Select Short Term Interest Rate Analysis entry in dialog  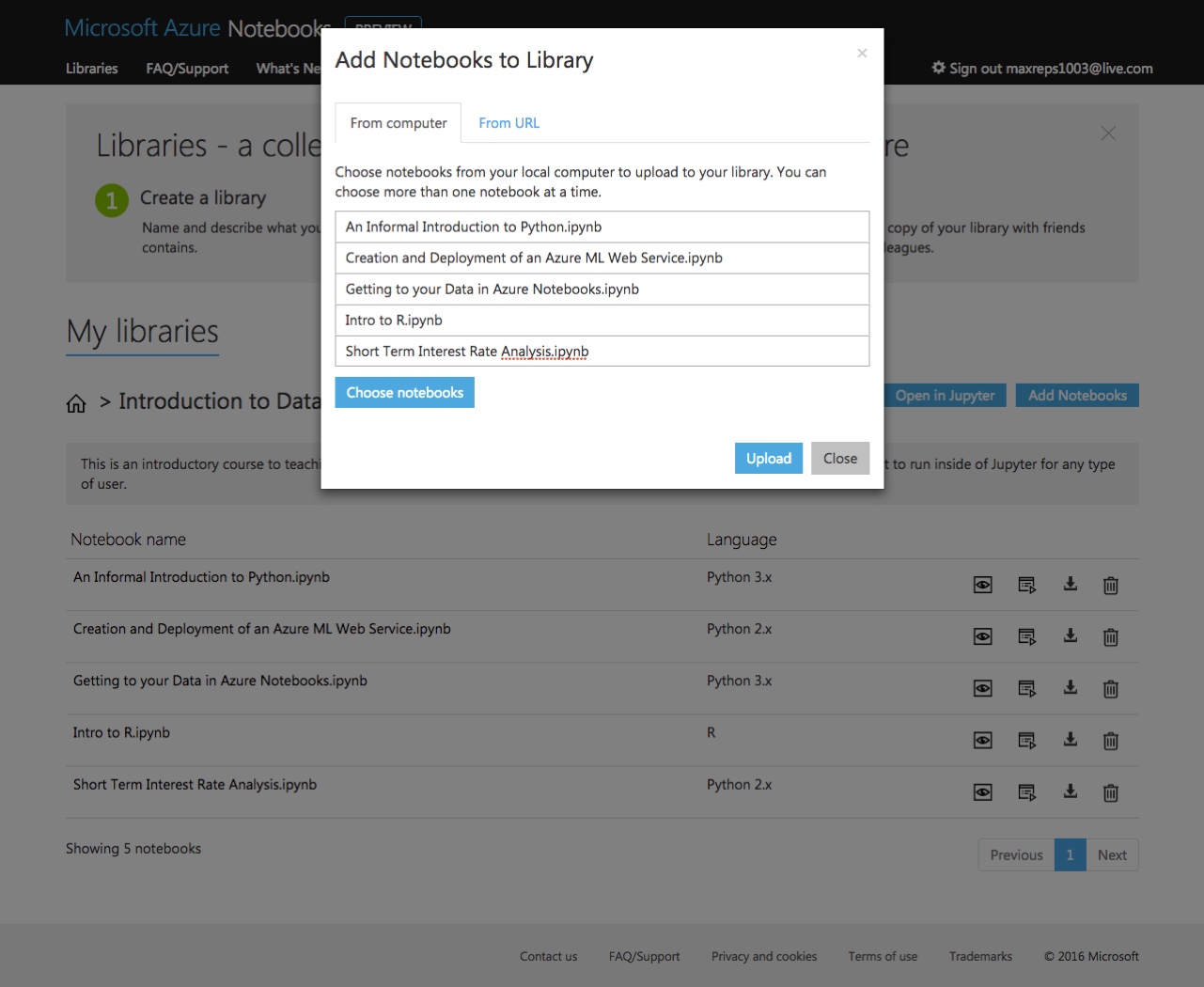coord(602,351)
